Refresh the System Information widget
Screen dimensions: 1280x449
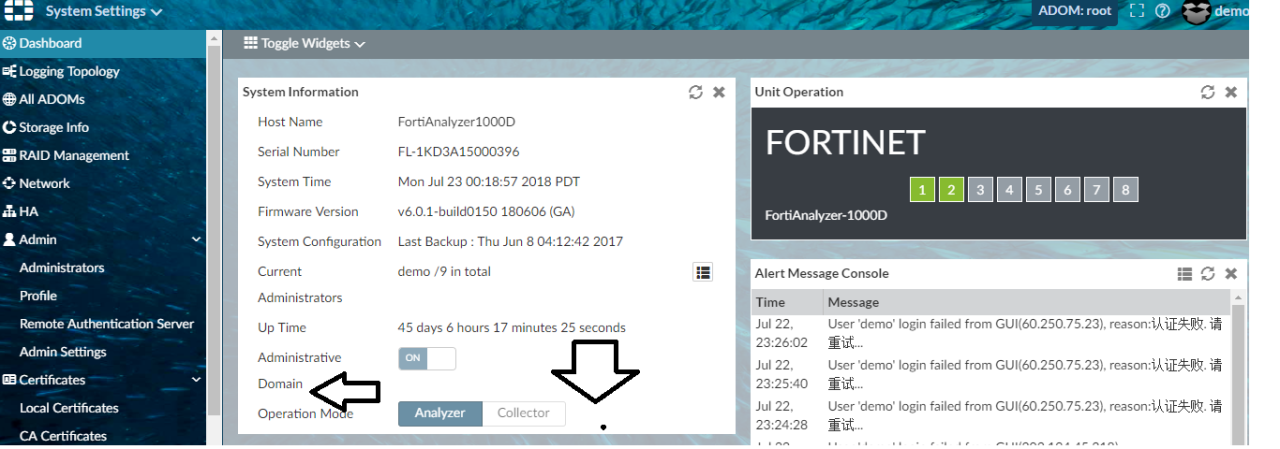pos(696,92)
